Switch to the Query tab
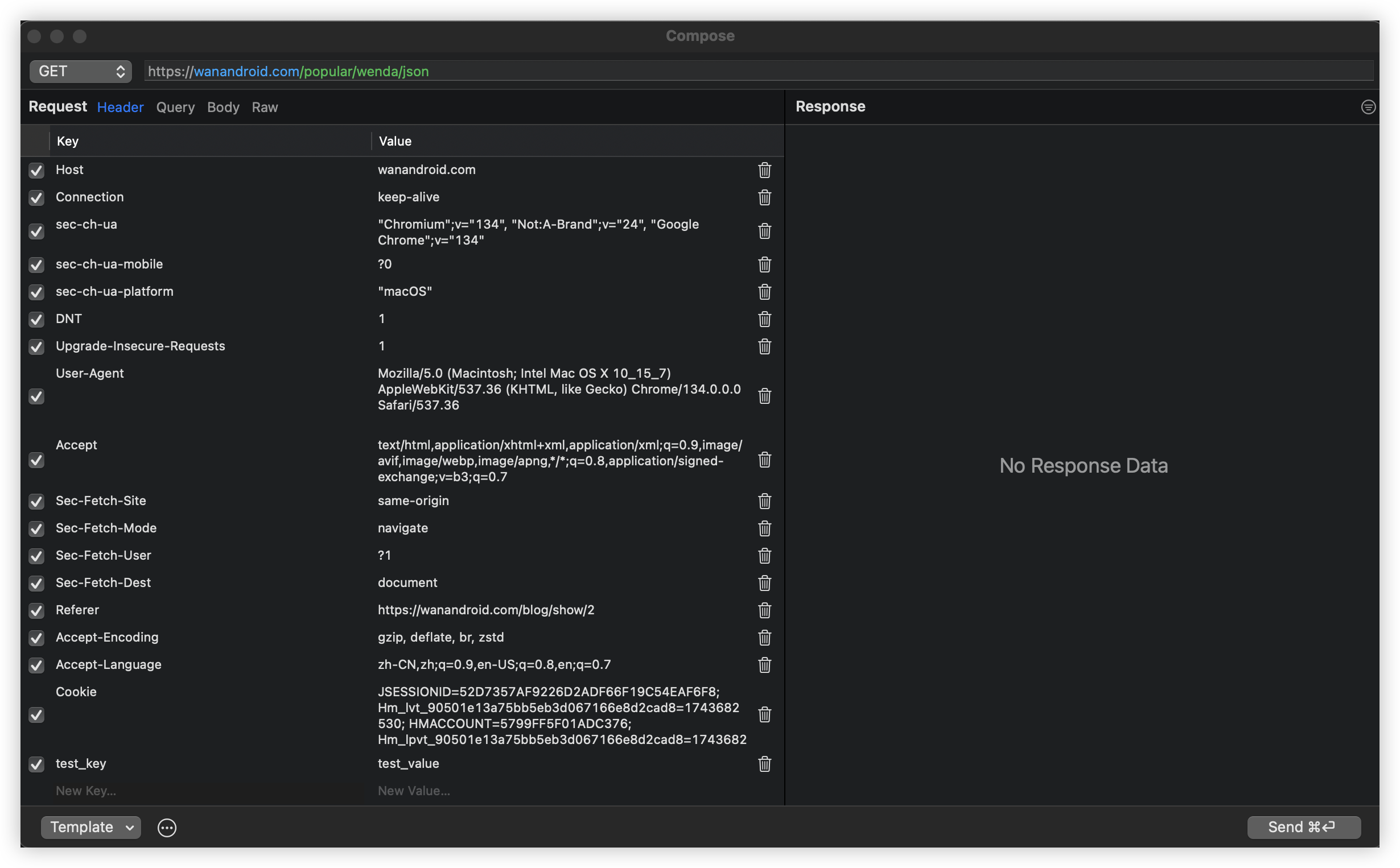The height and width of the screenshot is (868, 1400). [x=175, y=108]
